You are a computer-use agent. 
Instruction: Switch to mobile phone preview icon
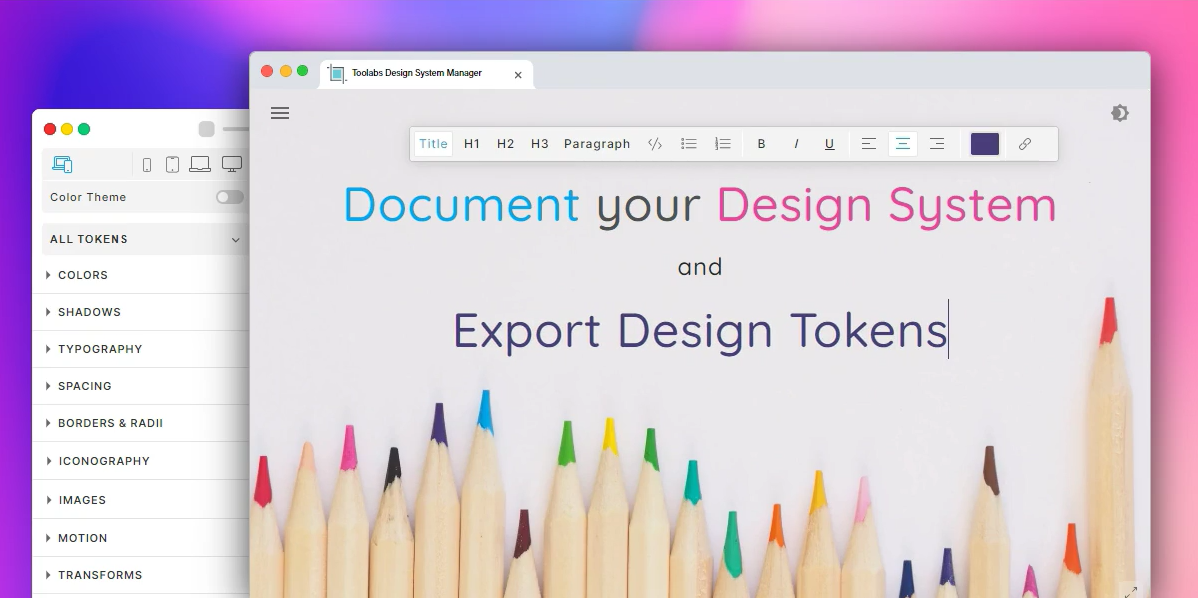[147, 163]
